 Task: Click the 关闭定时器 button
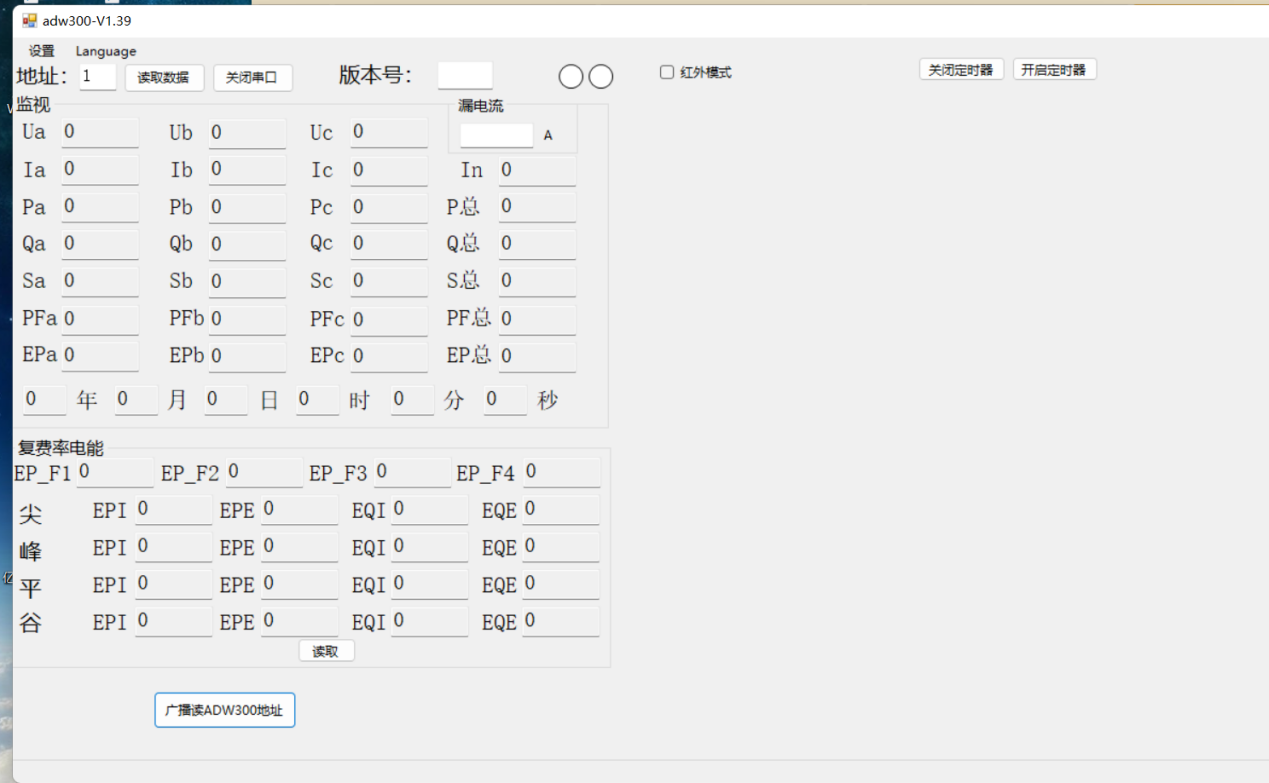click(x=961, y=70)
